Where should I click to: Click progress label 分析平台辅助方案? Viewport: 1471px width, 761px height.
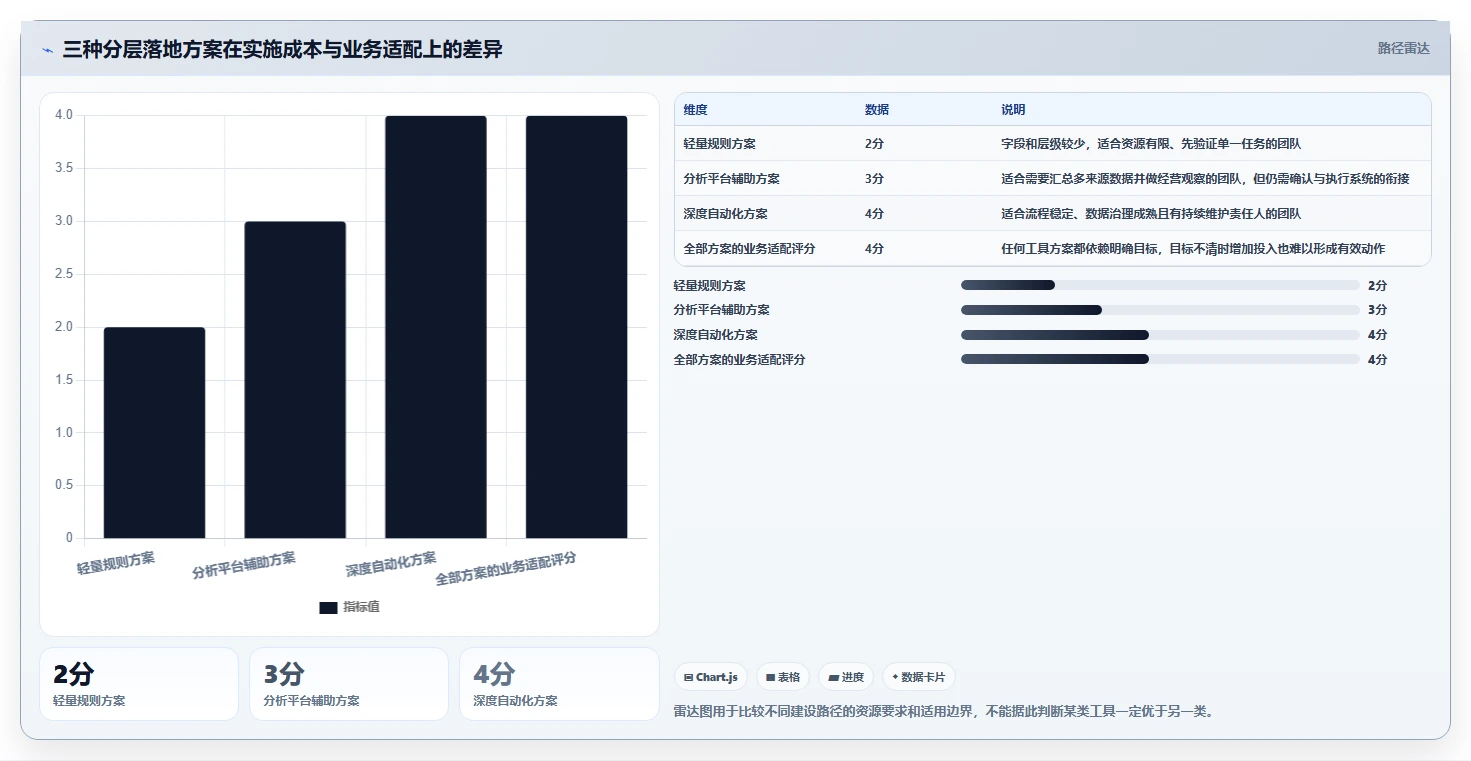(x=722, y=310)
